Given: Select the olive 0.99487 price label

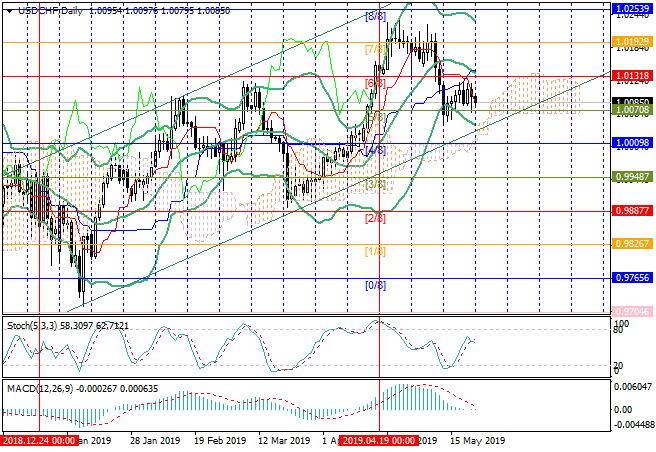Looking at the screenshot, I should point(632,177).
